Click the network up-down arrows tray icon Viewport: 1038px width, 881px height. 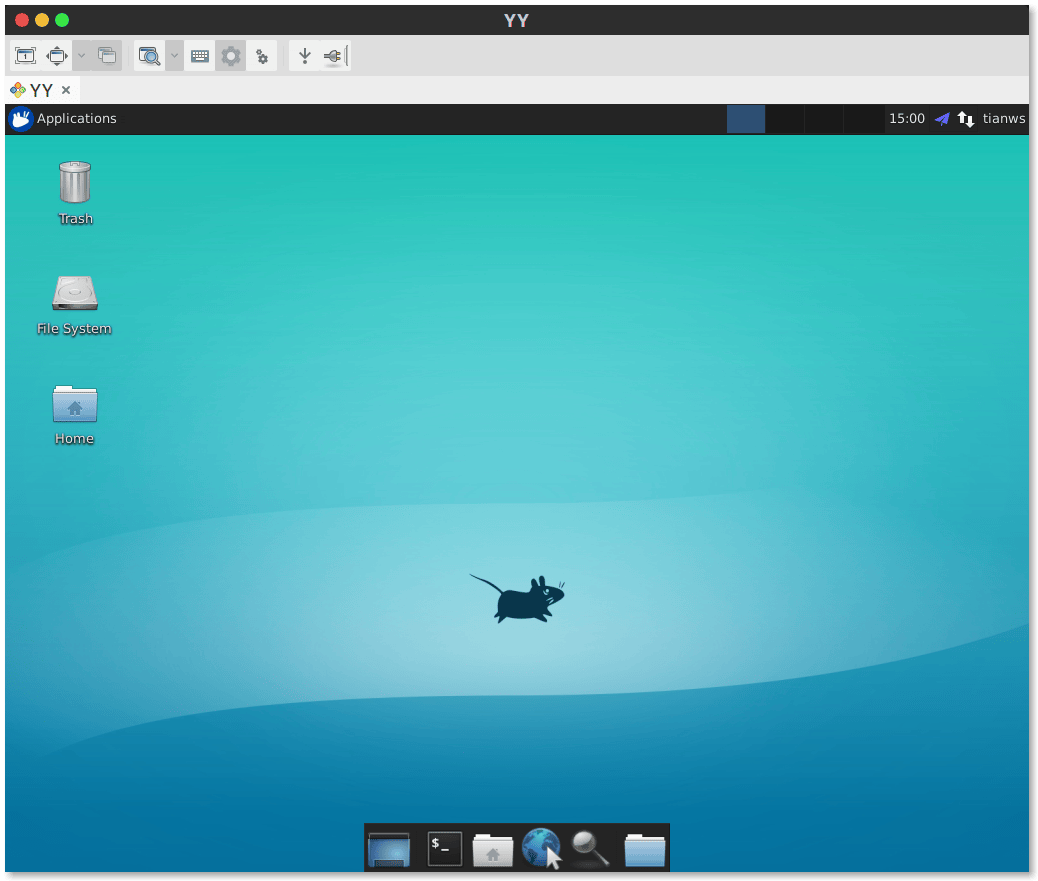tap(966, 119)
